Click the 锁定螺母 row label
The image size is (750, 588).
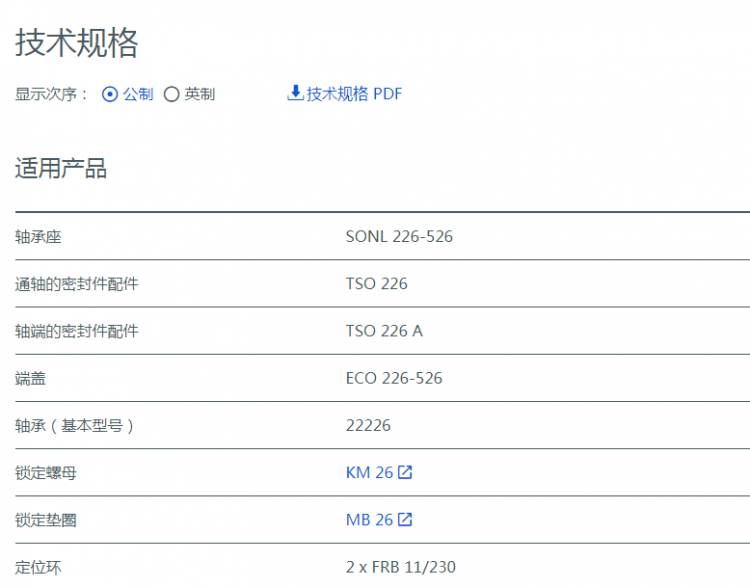46,473
